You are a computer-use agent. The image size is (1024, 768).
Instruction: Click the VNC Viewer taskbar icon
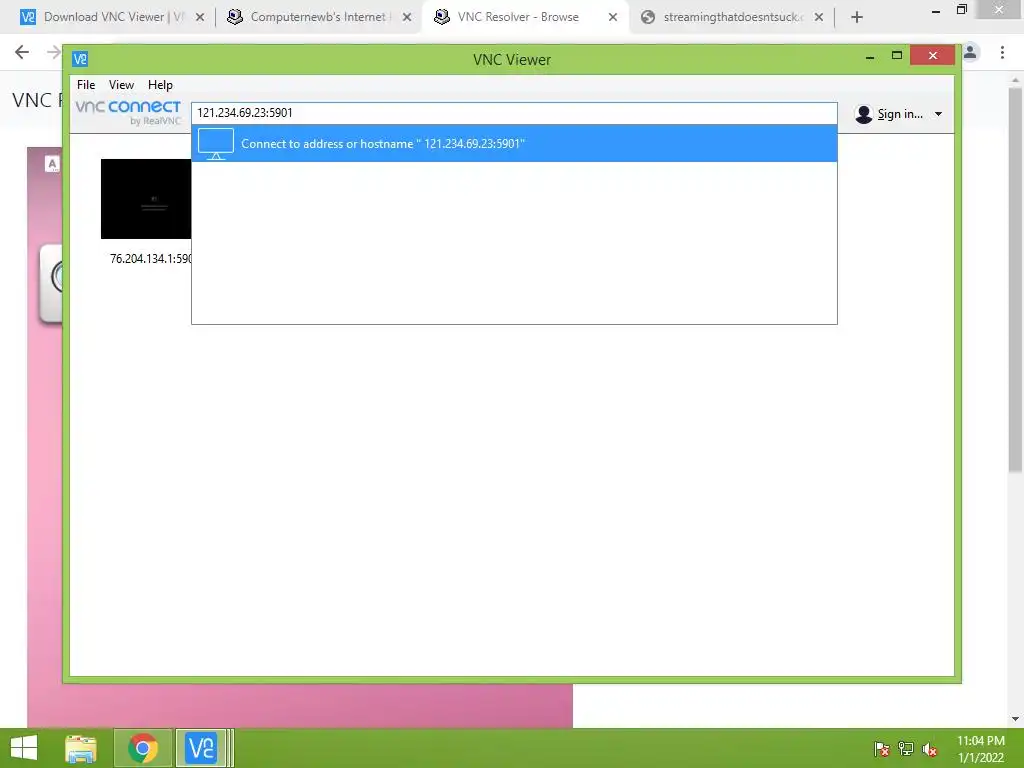(200, 748)
